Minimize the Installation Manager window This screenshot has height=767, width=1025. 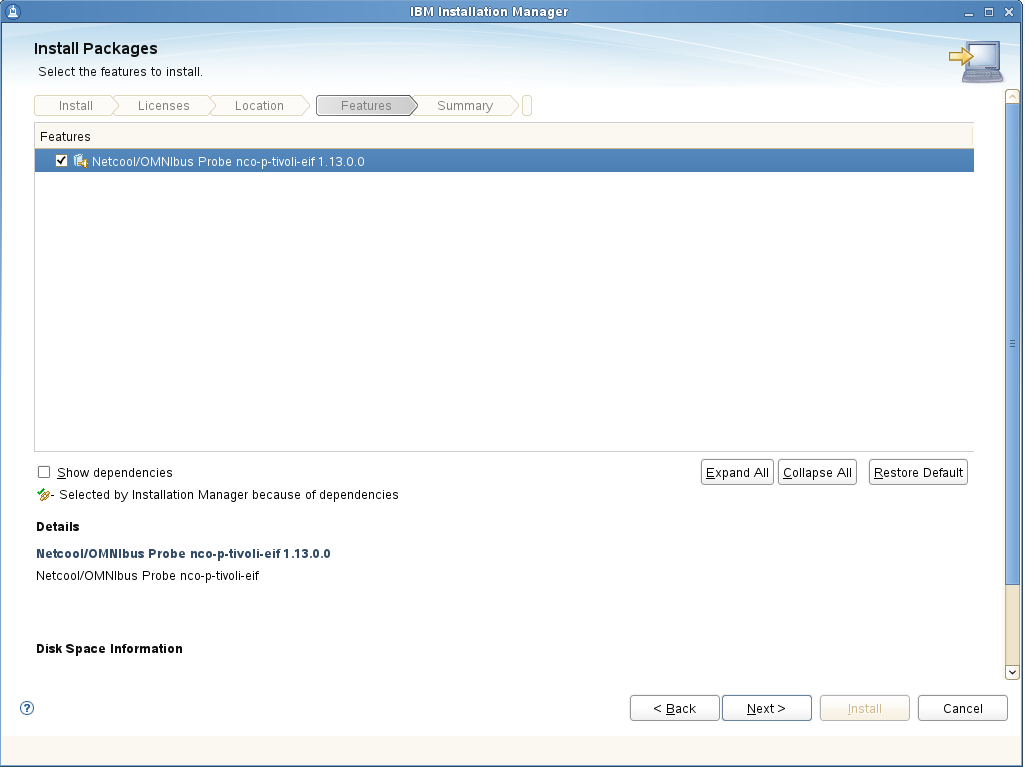(969, 12)
